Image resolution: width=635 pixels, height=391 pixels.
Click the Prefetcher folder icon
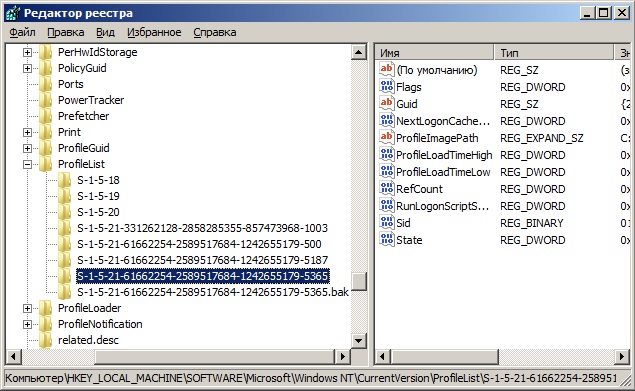(46, 116)
